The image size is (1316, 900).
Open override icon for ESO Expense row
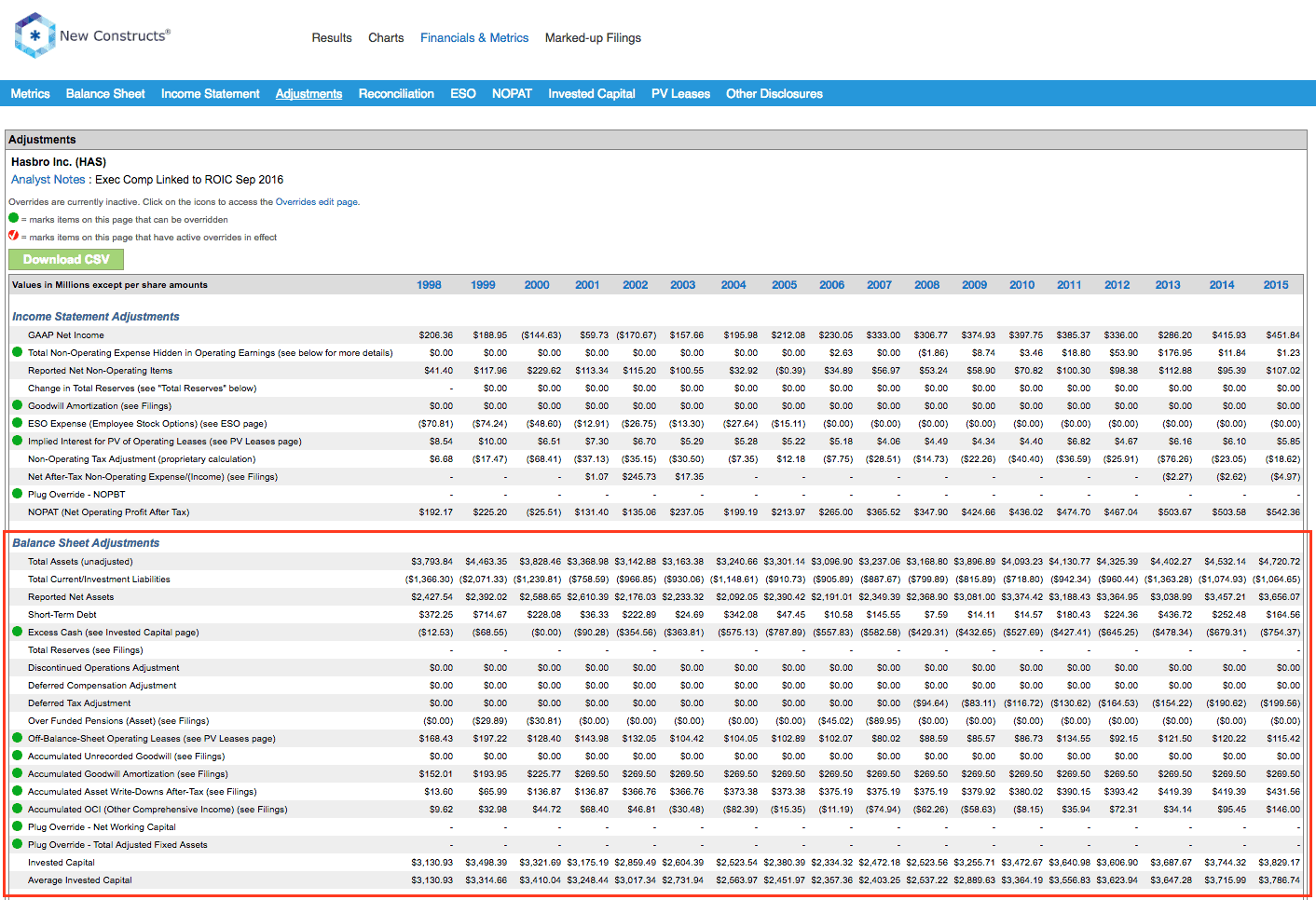pos(17,423)
